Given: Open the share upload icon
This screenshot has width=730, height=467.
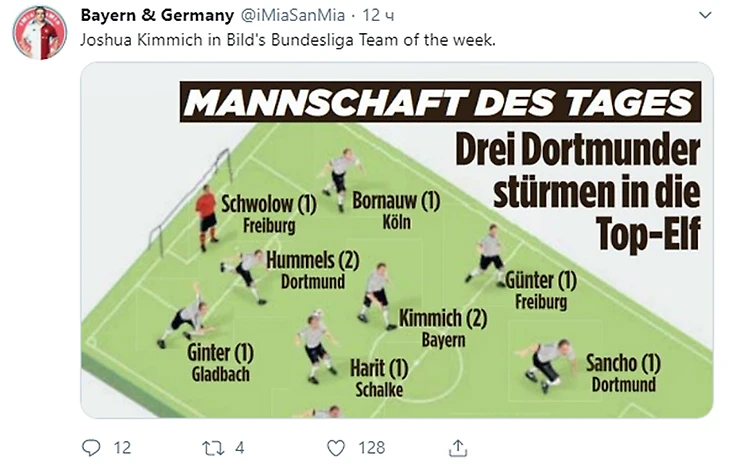Looking at the screenshot, I should pos(458,448).
